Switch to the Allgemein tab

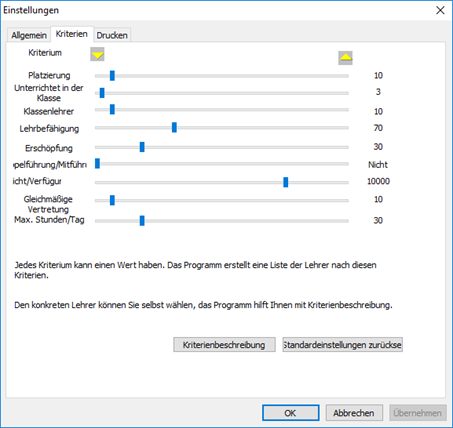[x=29, y=35]
